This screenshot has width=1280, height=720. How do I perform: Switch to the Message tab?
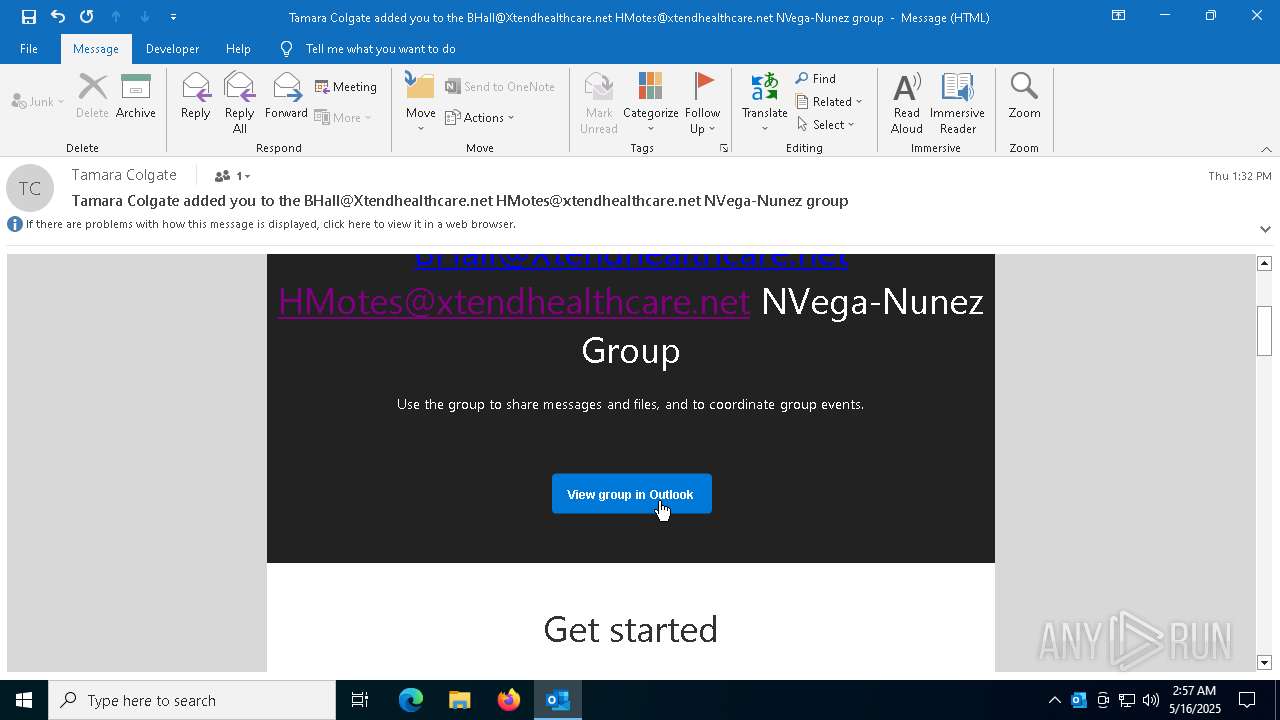tap(96, 48)
